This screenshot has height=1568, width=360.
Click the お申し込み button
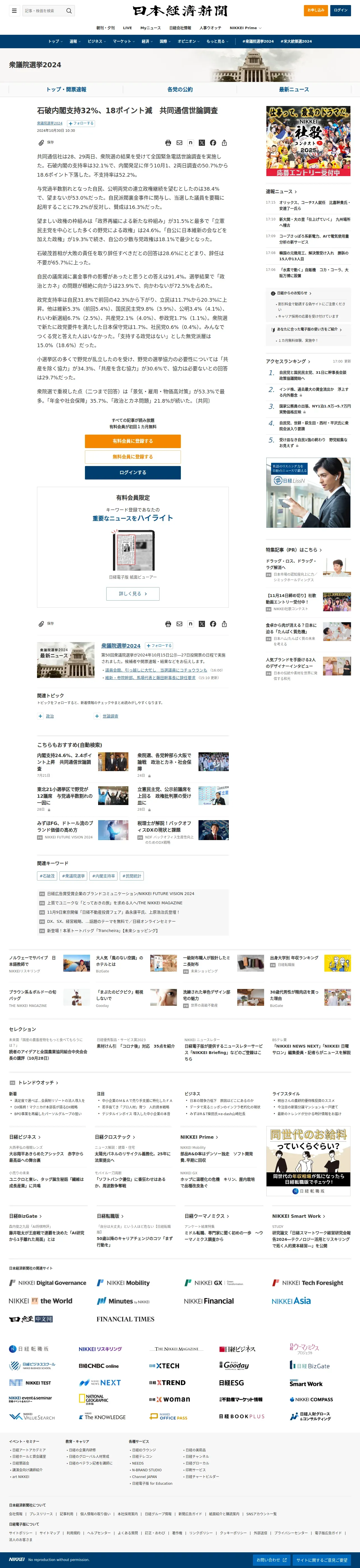pos(315,10)
